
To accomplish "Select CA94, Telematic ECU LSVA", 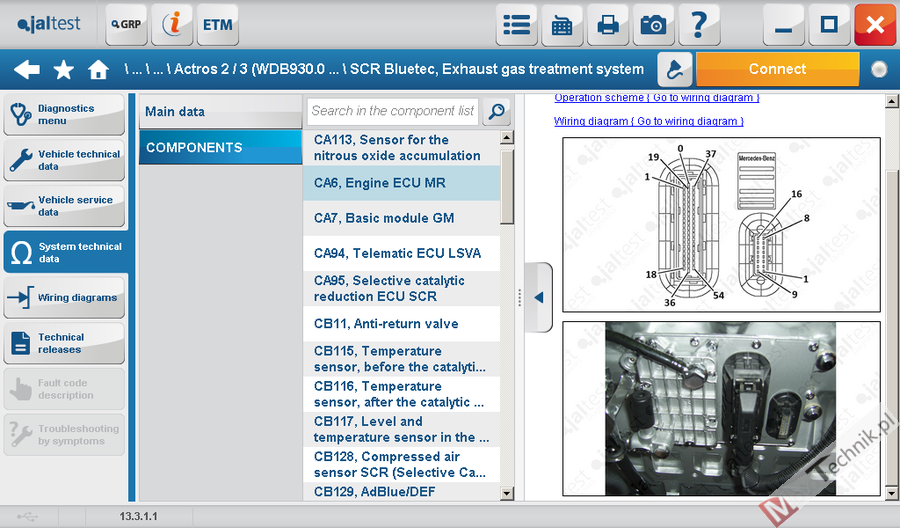I will (x=401, y=253).
